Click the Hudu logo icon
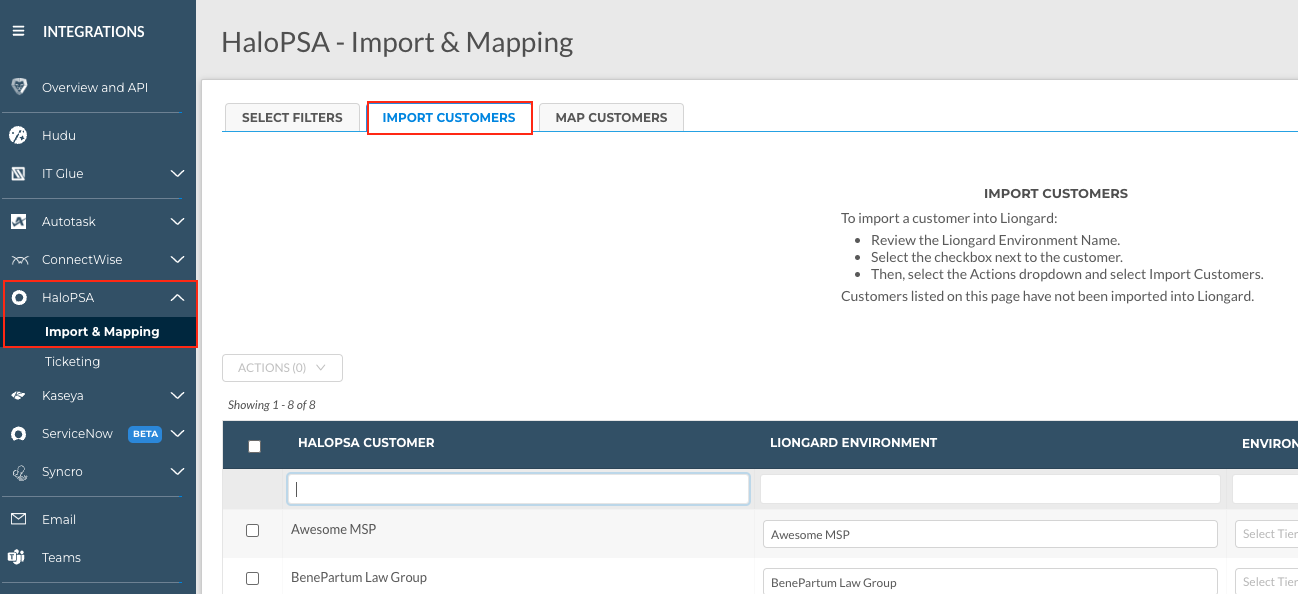 (x=18, y=135)
